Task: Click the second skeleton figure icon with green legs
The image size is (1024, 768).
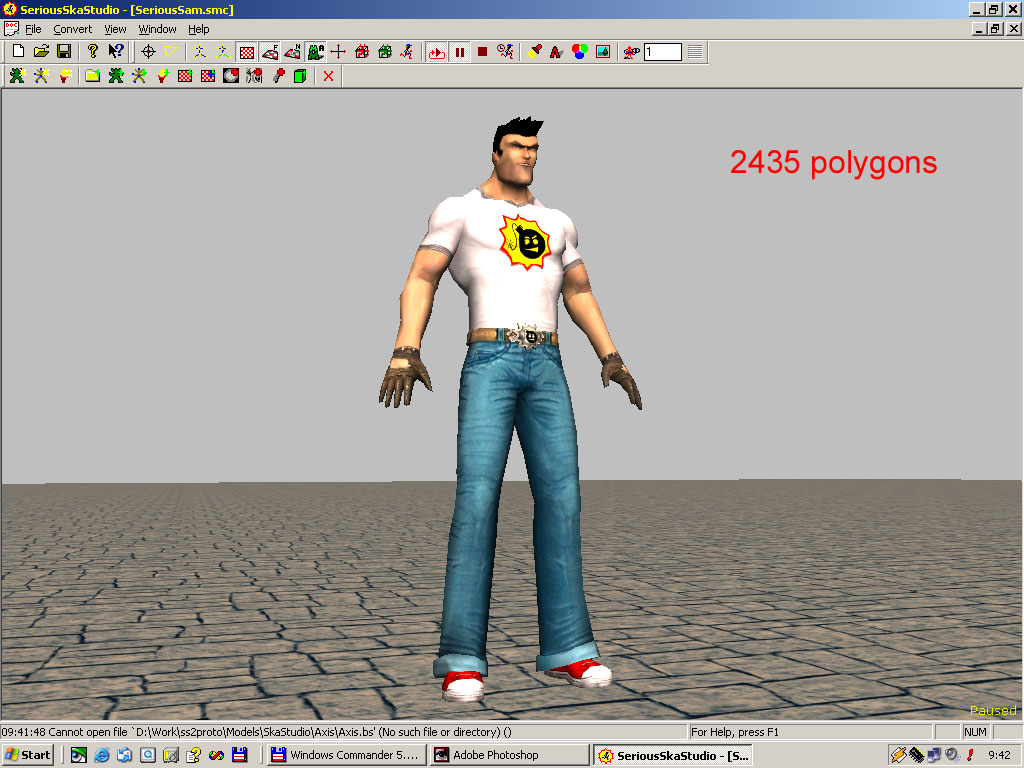Action: coord(223,52)
